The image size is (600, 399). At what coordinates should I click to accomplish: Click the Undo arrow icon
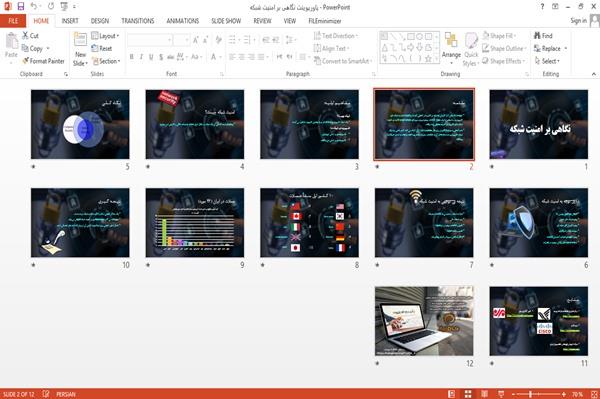34,7
